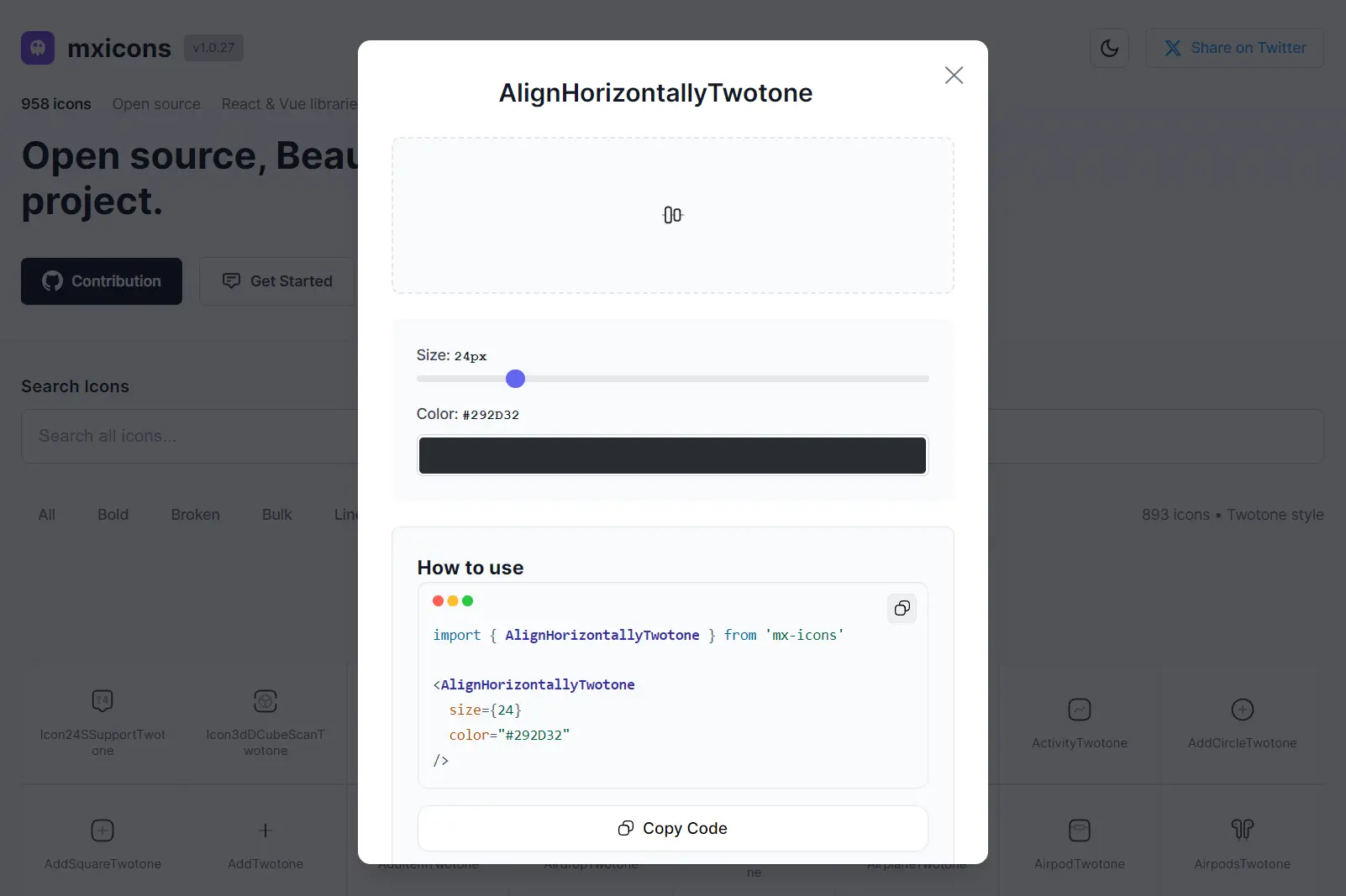This screenshot has height=896, width=1346.
Task: Switch to the Bold style filter
Action: pyautogui.click(x=113, y=514)
